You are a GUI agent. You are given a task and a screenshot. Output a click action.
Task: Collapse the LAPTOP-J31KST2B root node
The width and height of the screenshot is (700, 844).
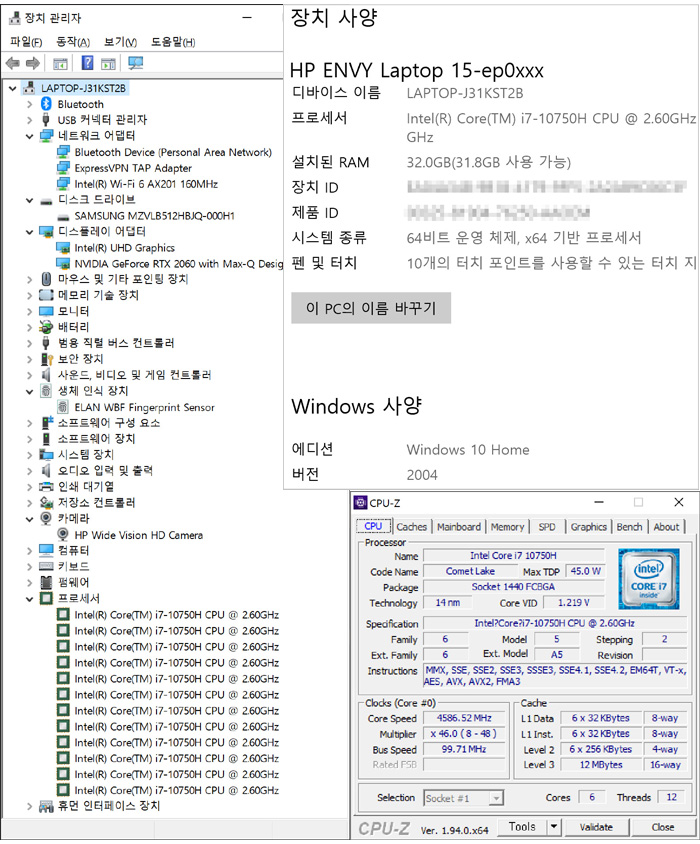click(12, 88)
